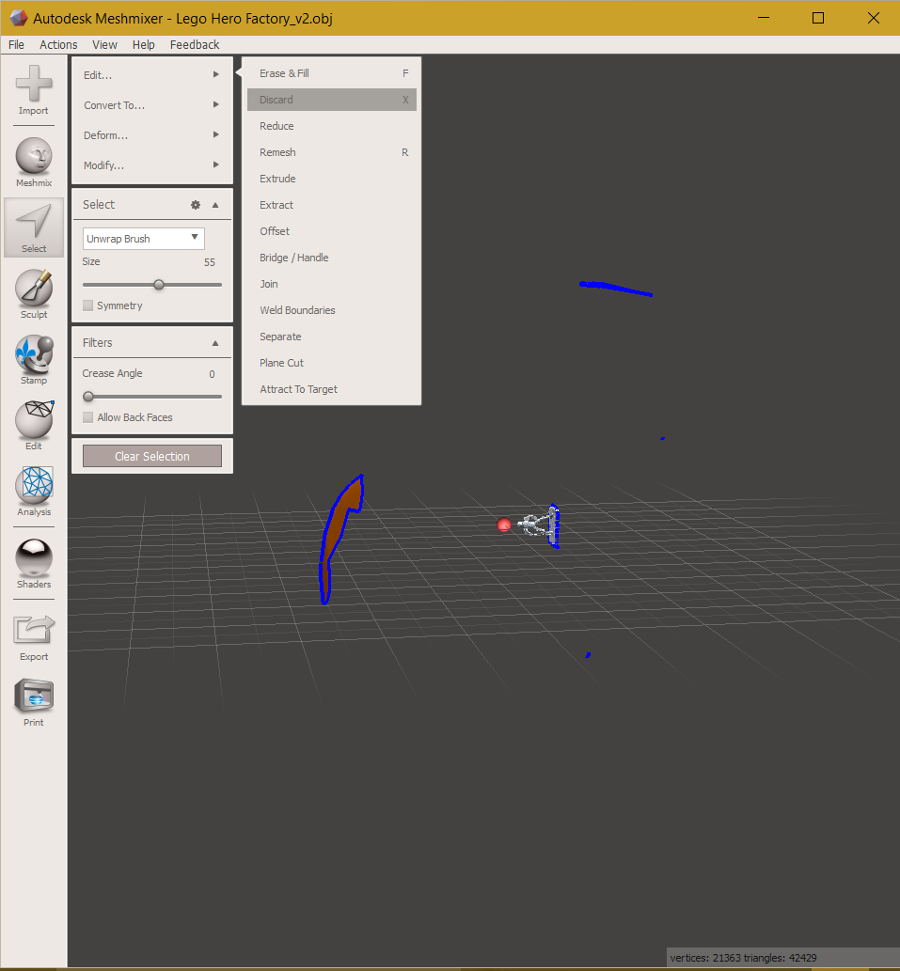Viewport: 900px width, 971px height.
Task: Open the Help menu
Action: pyautogui.click(x=143, y=45)
